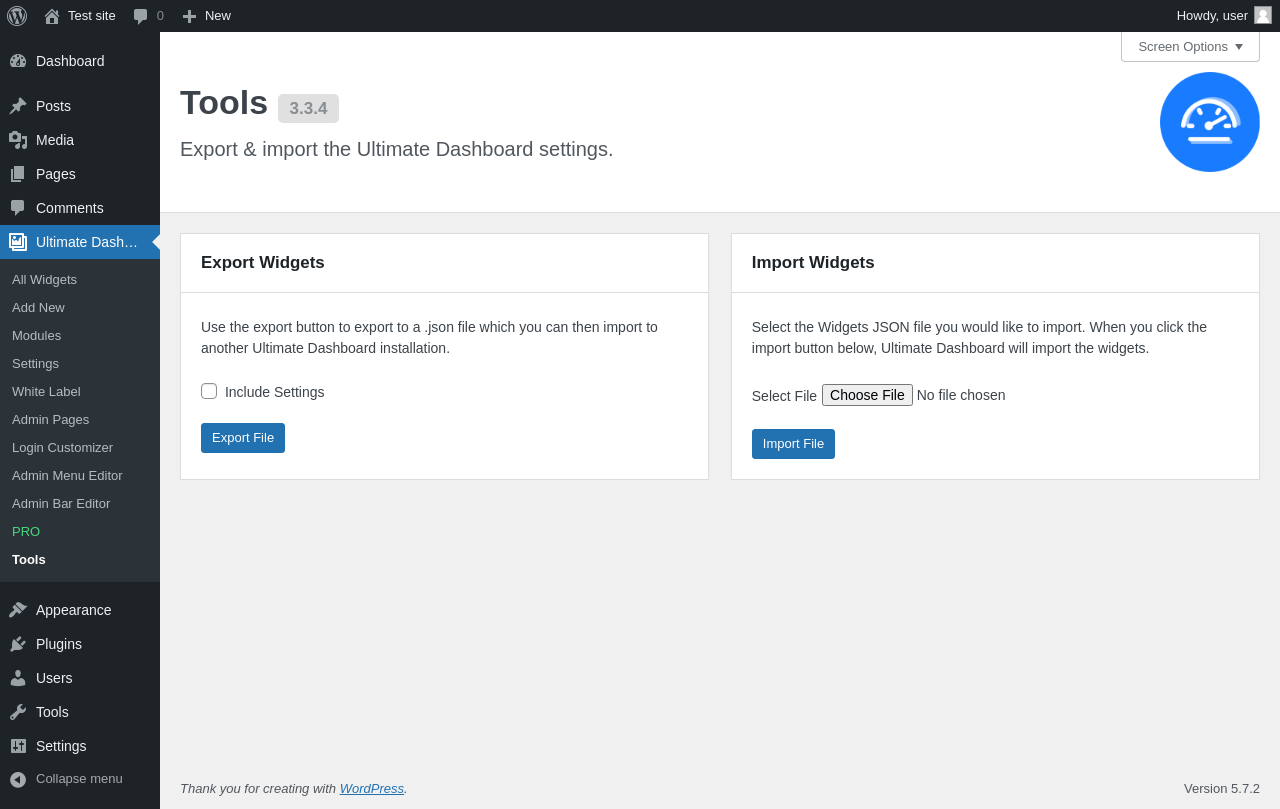Open the comments bubble icon in admin bar

pyautogui.click(x=141, y=16)
